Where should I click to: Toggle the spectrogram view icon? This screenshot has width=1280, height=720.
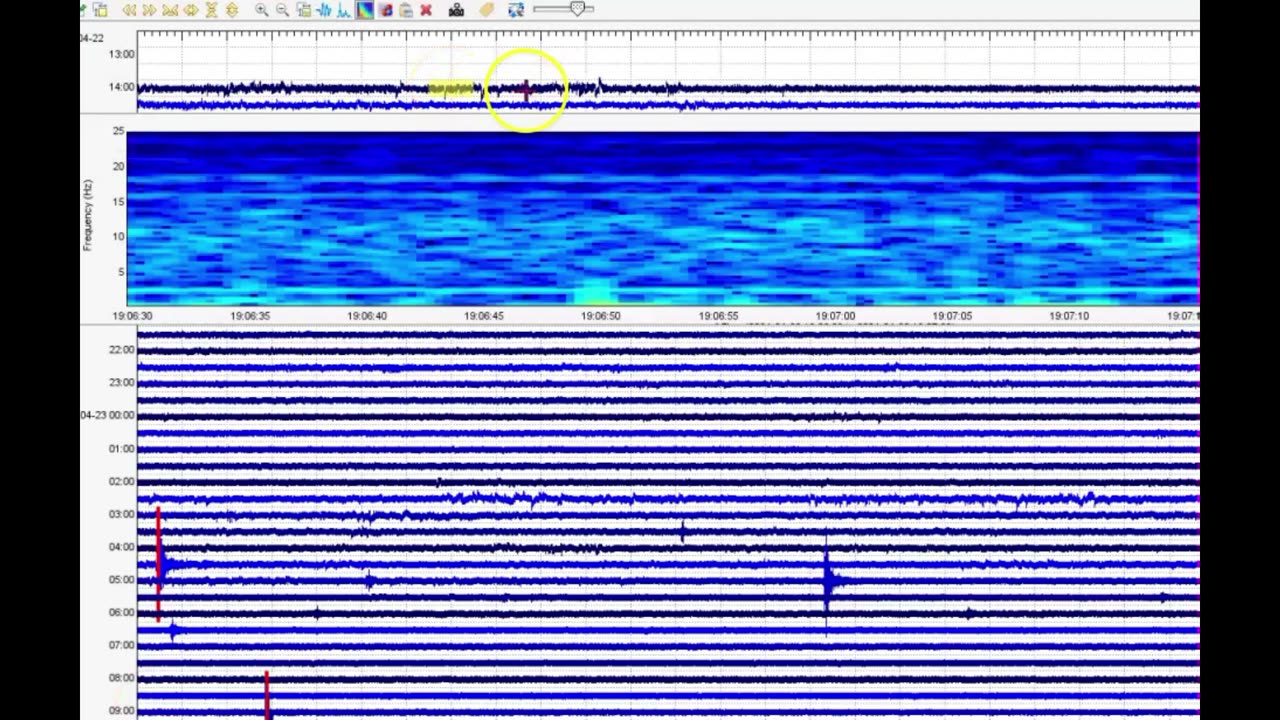[x=365, y=10]
